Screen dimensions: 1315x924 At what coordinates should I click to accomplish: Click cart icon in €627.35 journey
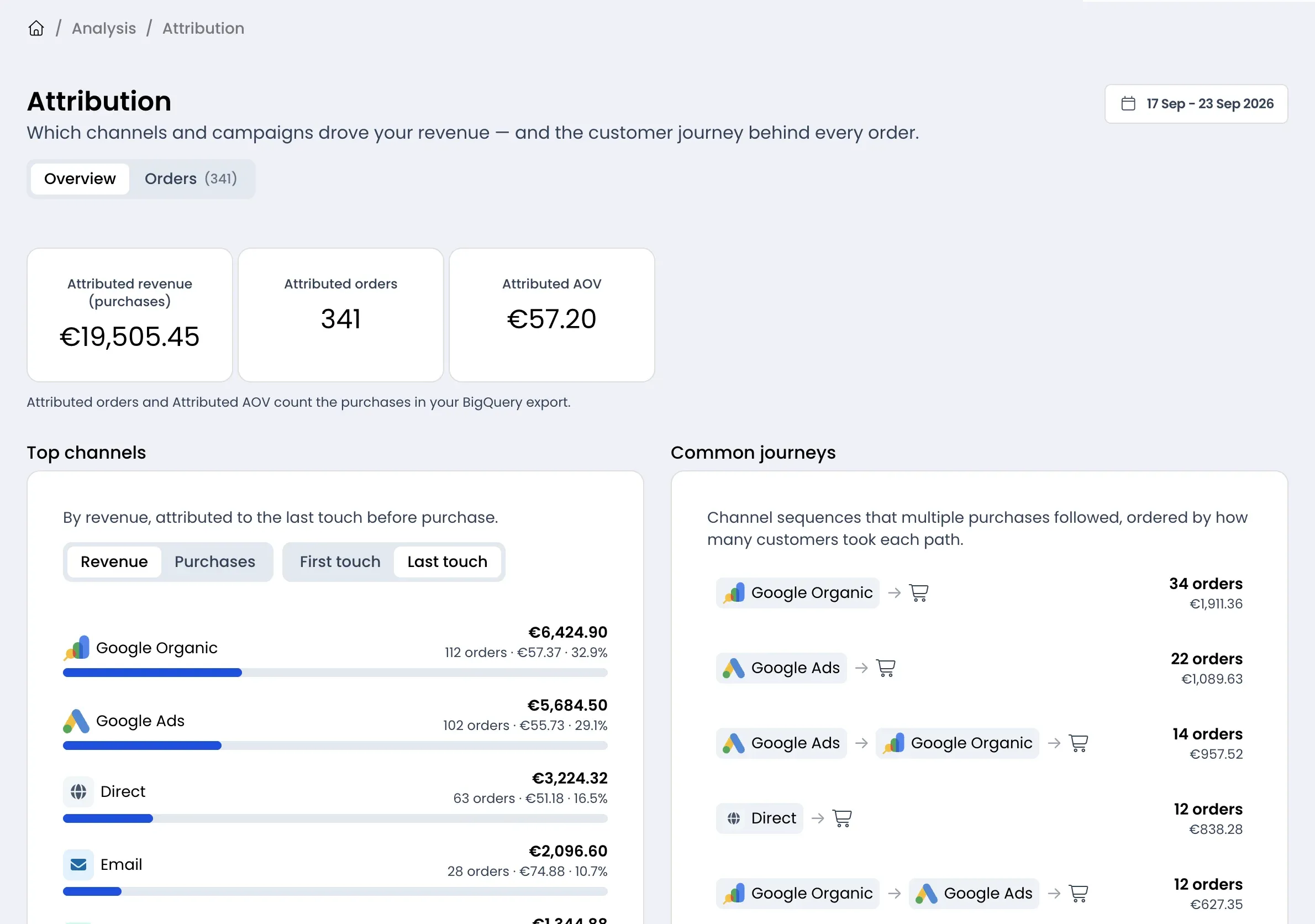tap(1078, 893)
